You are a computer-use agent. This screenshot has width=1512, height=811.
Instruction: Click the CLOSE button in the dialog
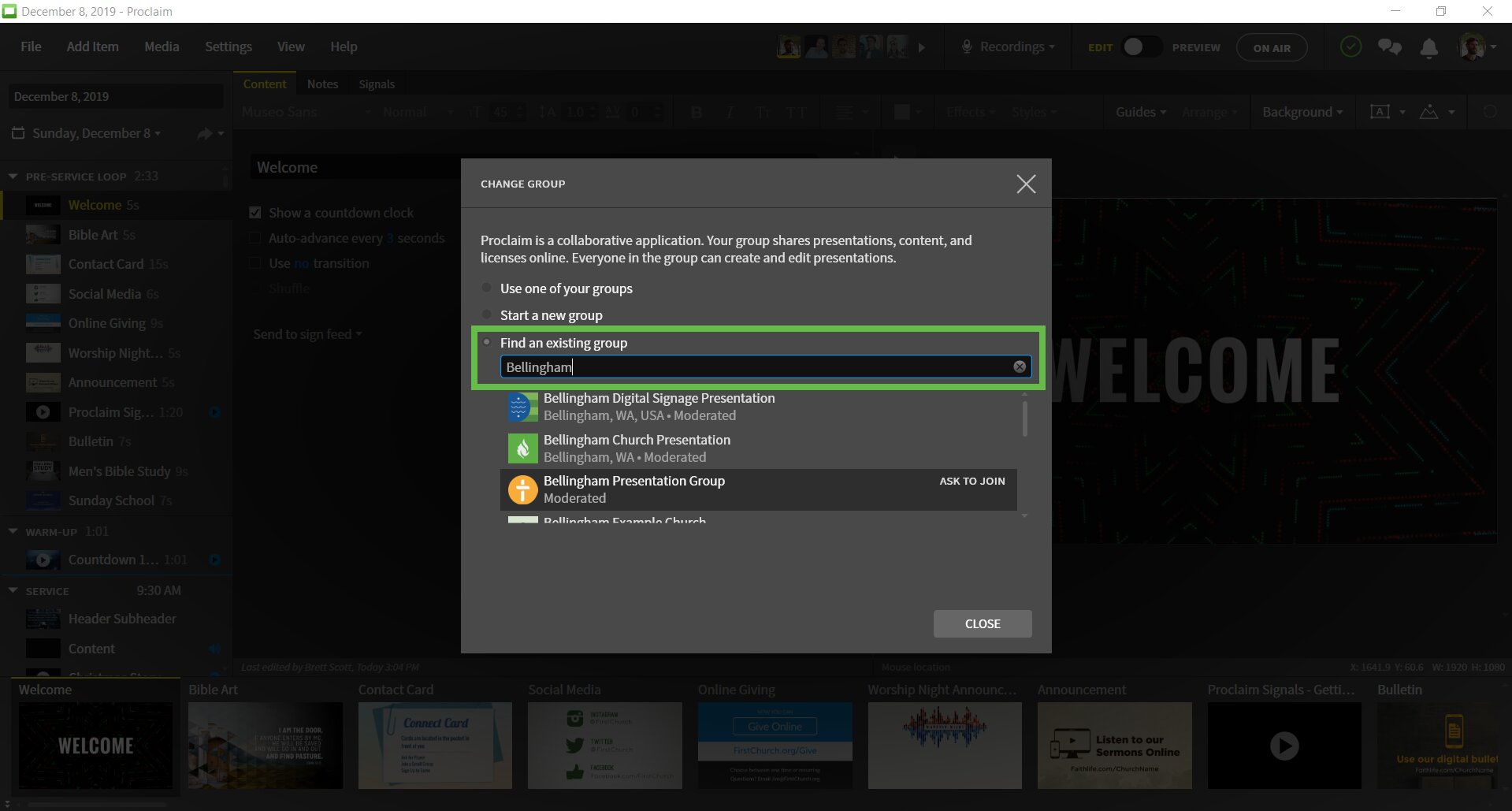click(983, 623)
